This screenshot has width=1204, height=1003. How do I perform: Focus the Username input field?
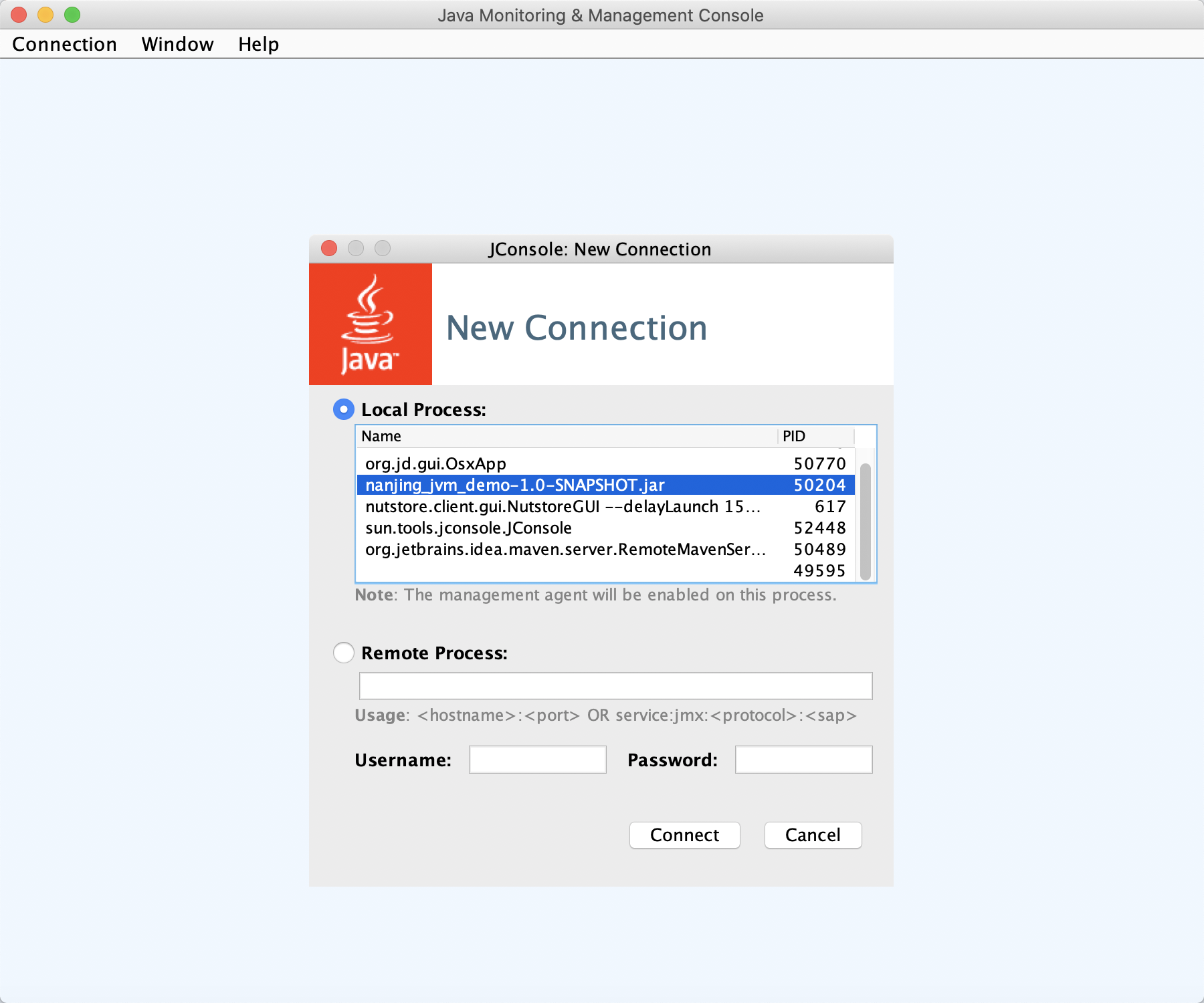tap(538, 760)
